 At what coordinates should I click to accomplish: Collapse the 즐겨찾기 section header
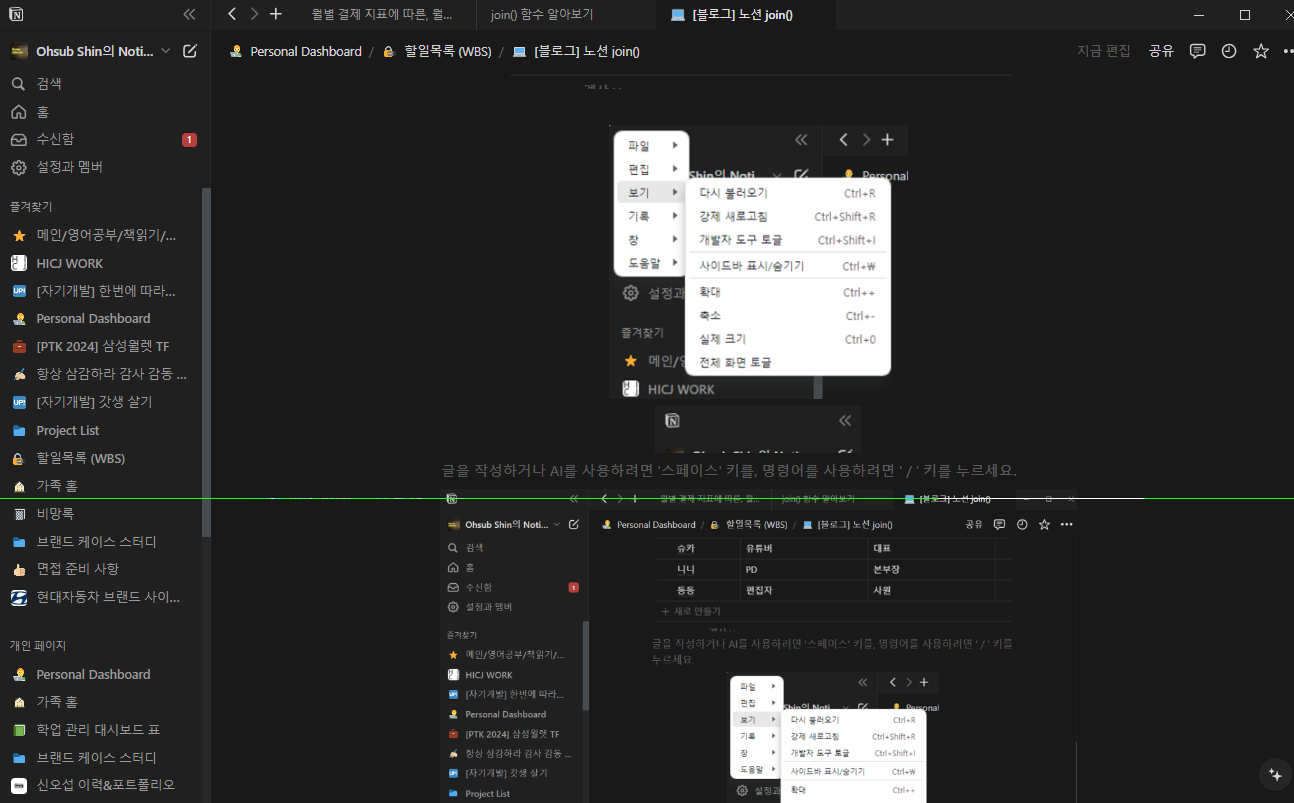(31, 207)
